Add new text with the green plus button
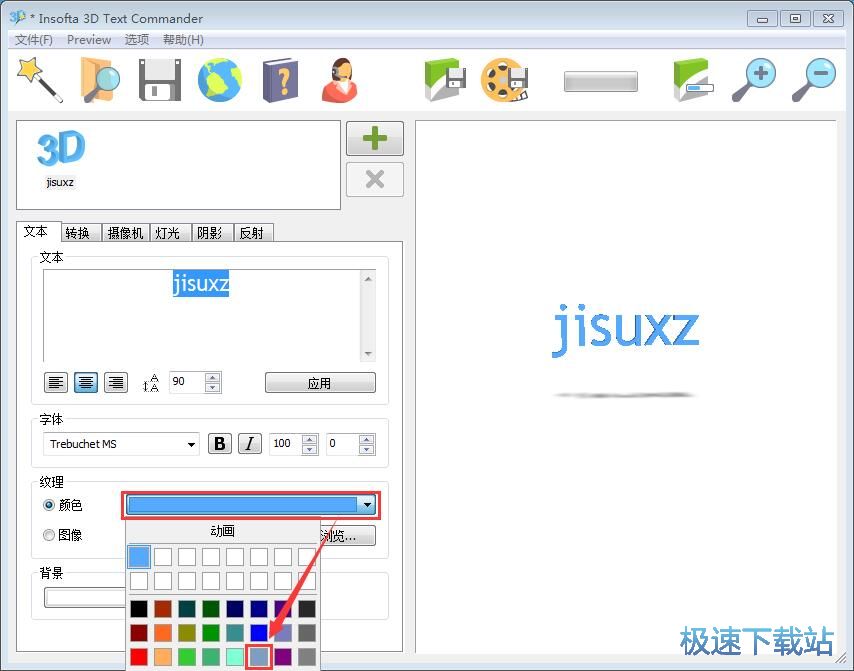 [x=374, y=138]
